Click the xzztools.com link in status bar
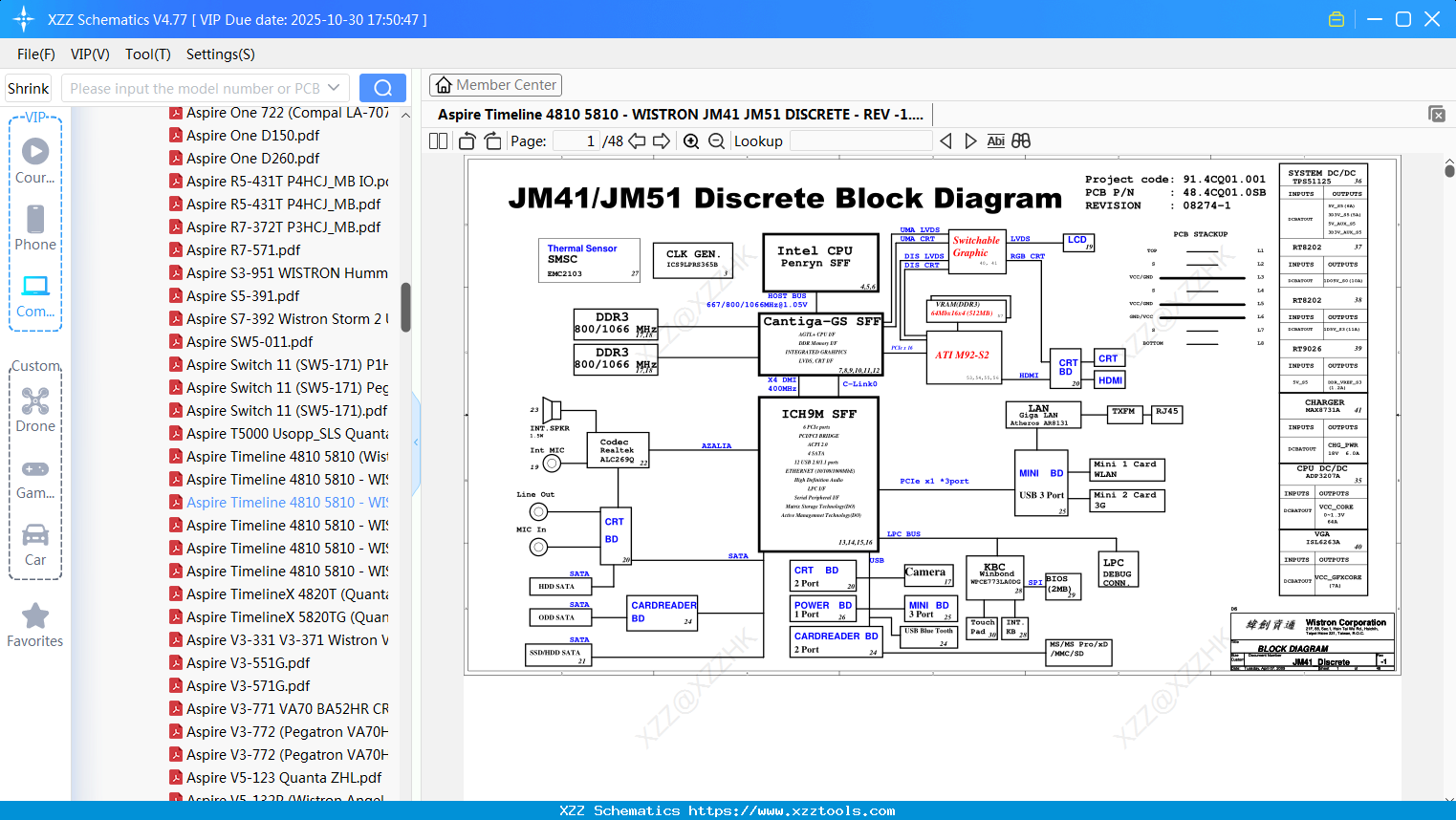 [792, 810]
